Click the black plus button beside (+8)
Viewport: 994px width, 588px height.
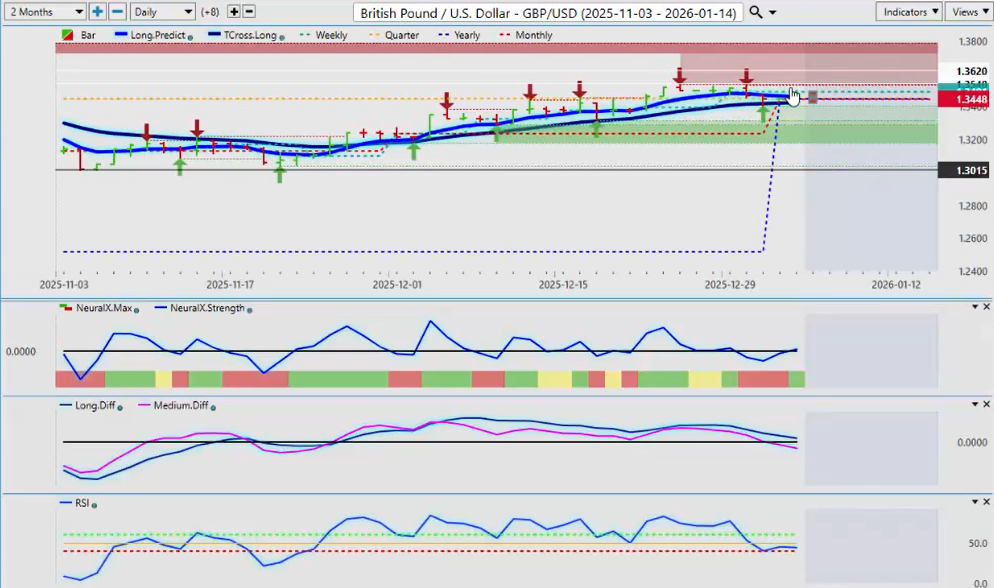pyautogui.click(x=234, y=12)
